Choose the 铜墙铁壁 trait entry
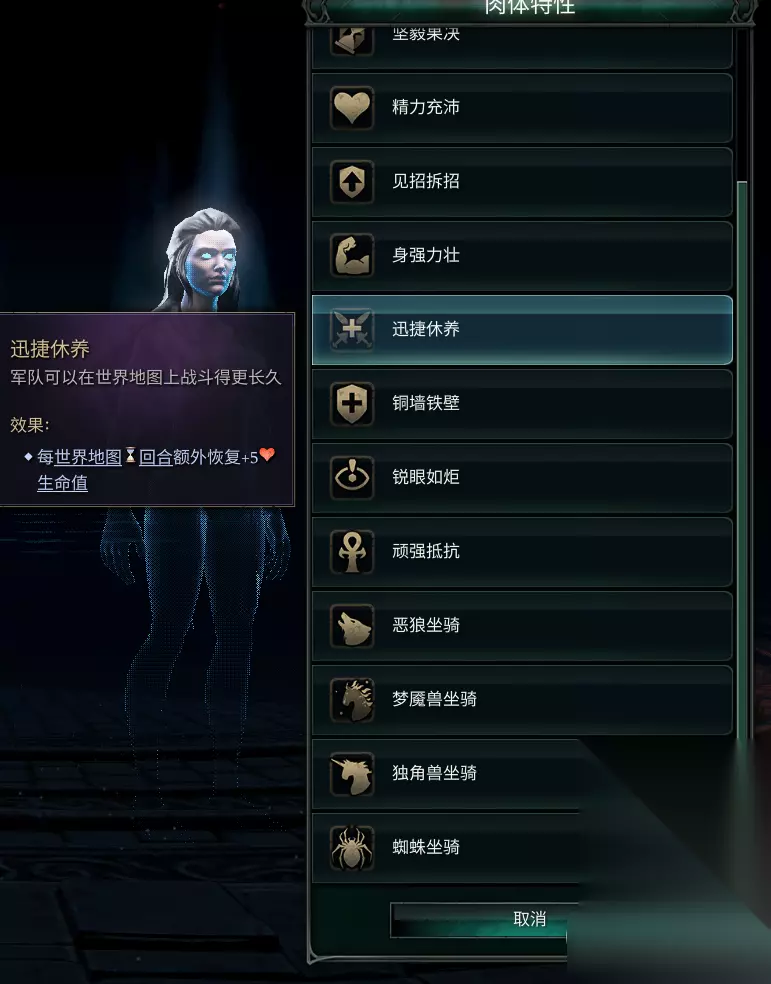Screen dimensions: 771x984 pyautogui.click(x=522, y=404)
